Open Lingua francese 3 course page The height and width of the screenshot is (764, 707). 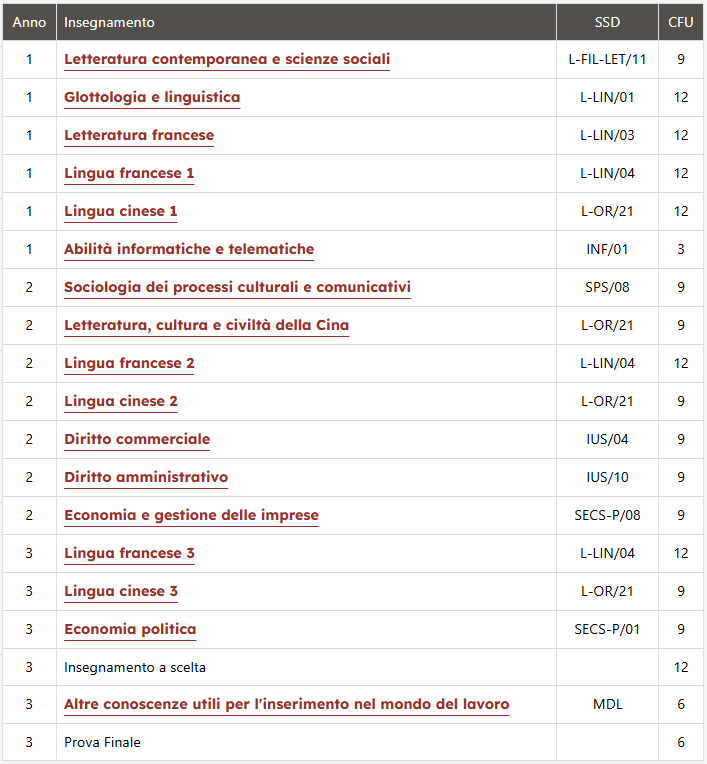pyautogui.click(x=129, y=553)
